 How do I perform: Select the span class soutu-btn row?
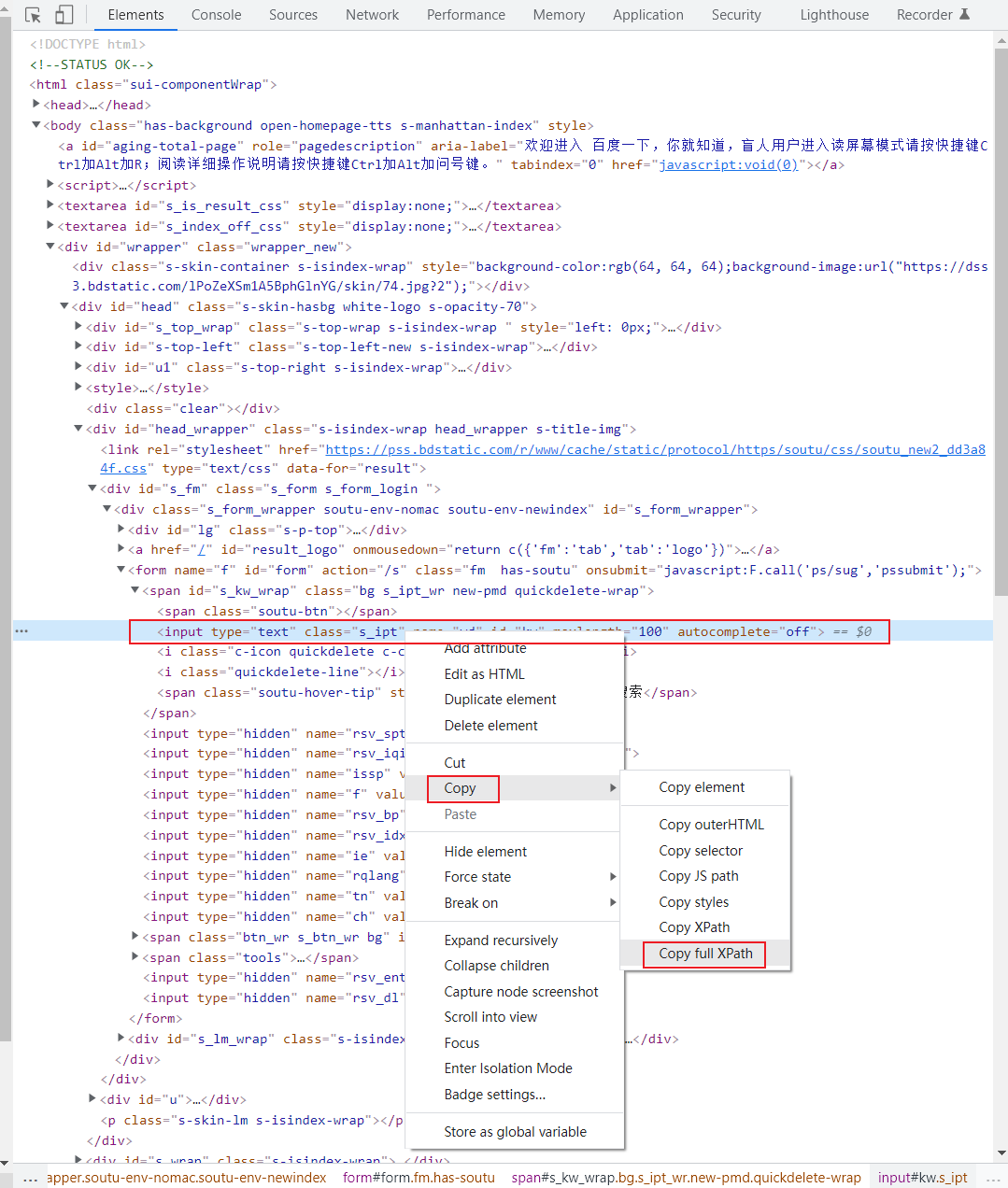click(x=277, y=611)
